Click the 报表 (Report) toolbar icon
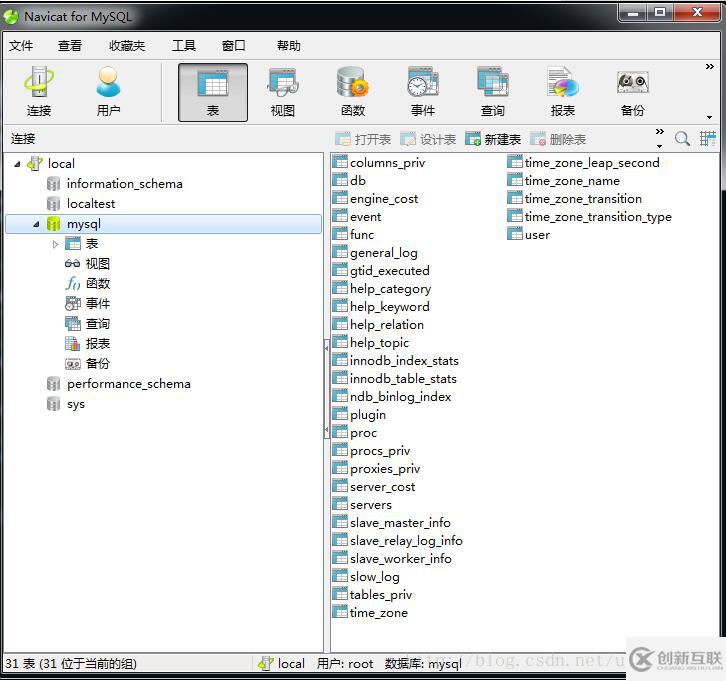The image size is (726, 681). tap(563, 92)
